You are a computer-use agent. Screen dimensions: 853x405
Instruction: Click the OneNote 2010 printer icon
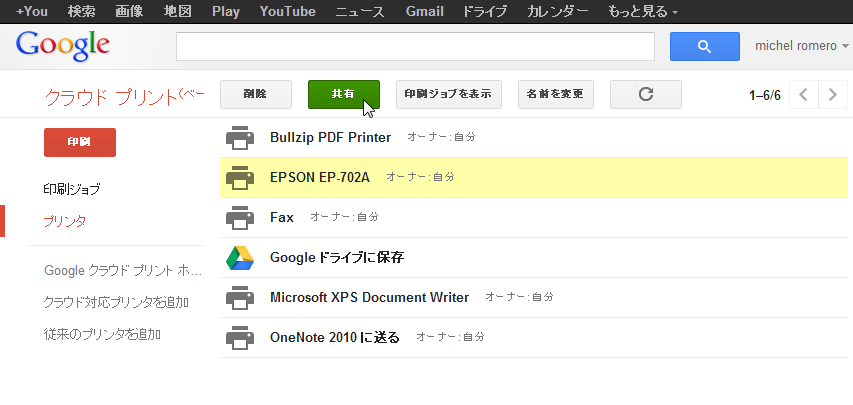click(240, 338)
